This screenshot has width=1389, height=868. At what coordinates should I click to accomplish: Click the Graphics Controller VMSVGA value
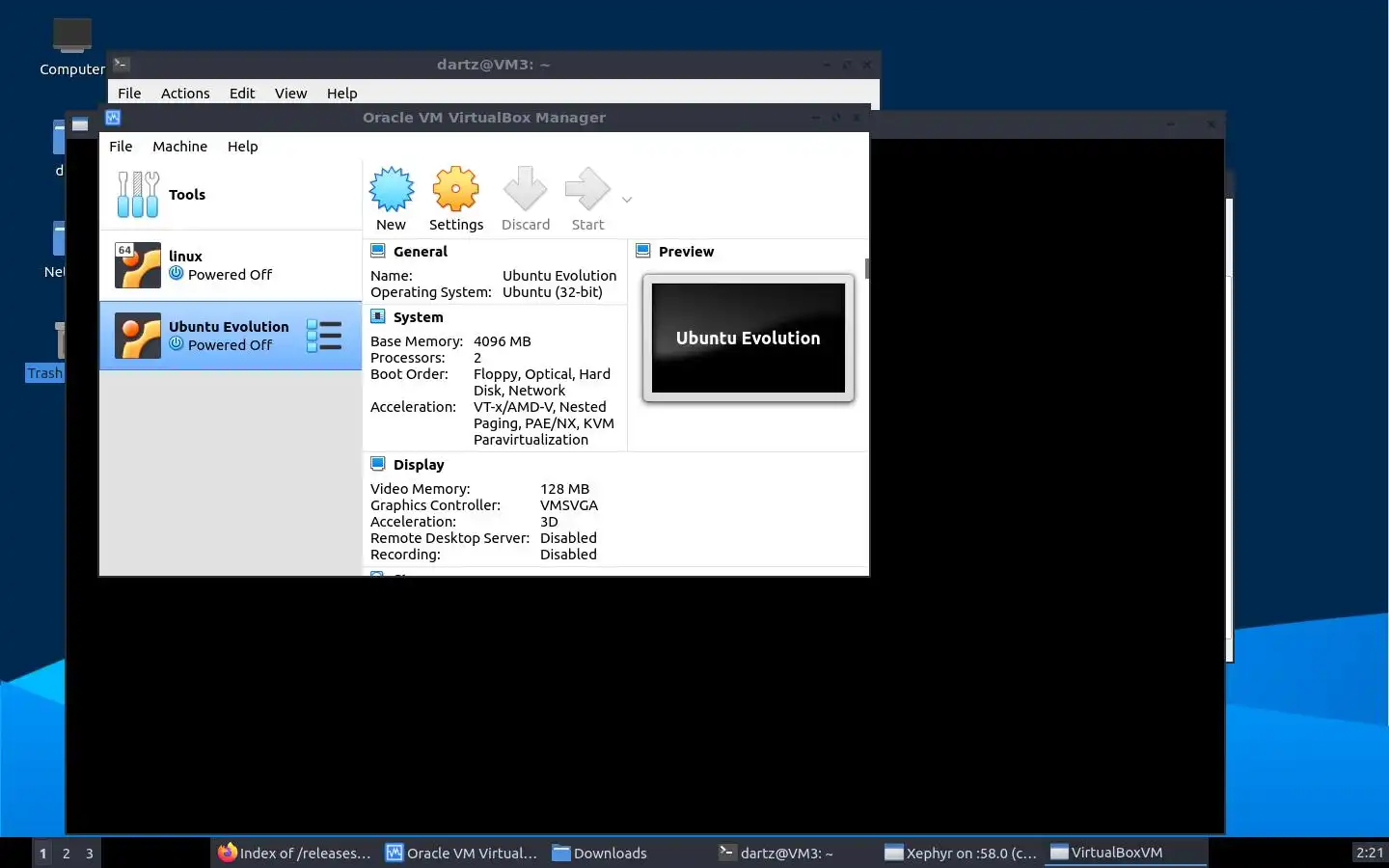point(569,505)
